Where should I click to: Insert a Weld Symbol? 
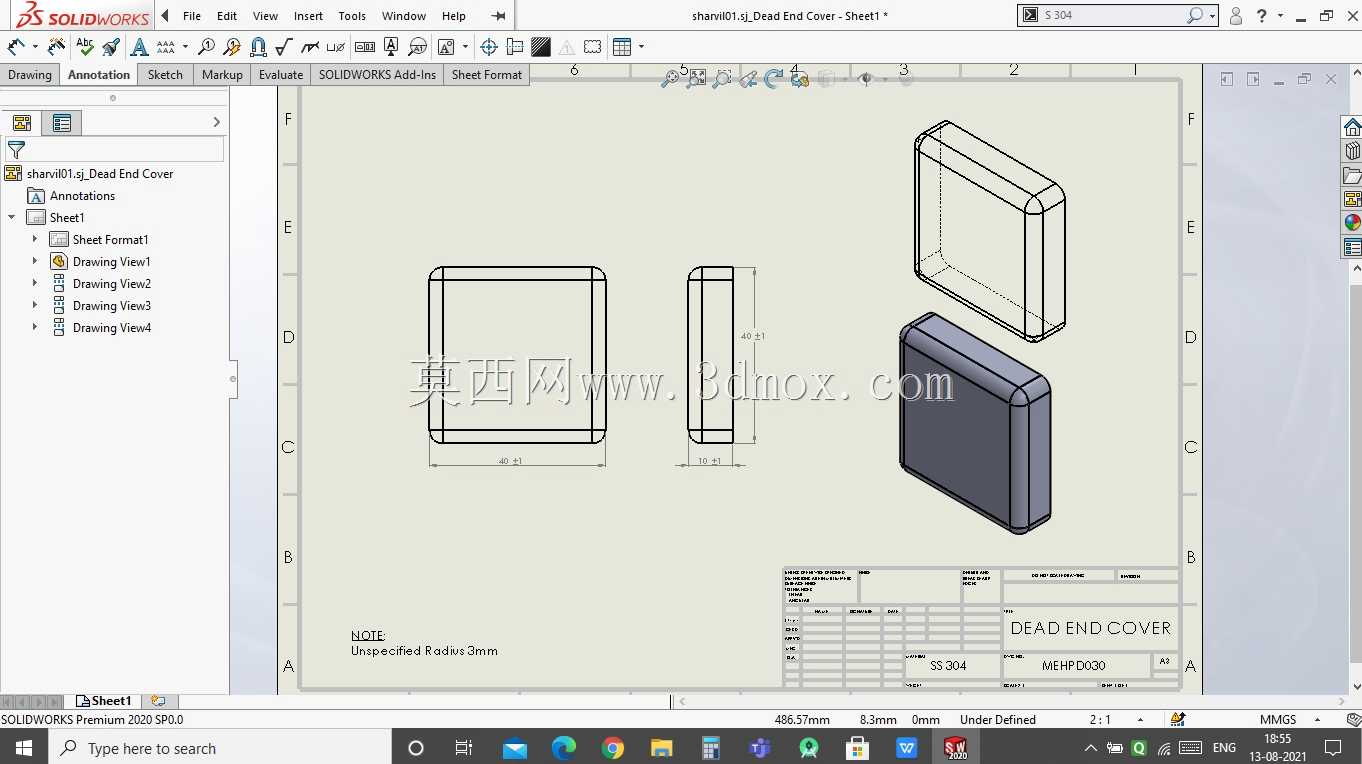click(311, 46)
